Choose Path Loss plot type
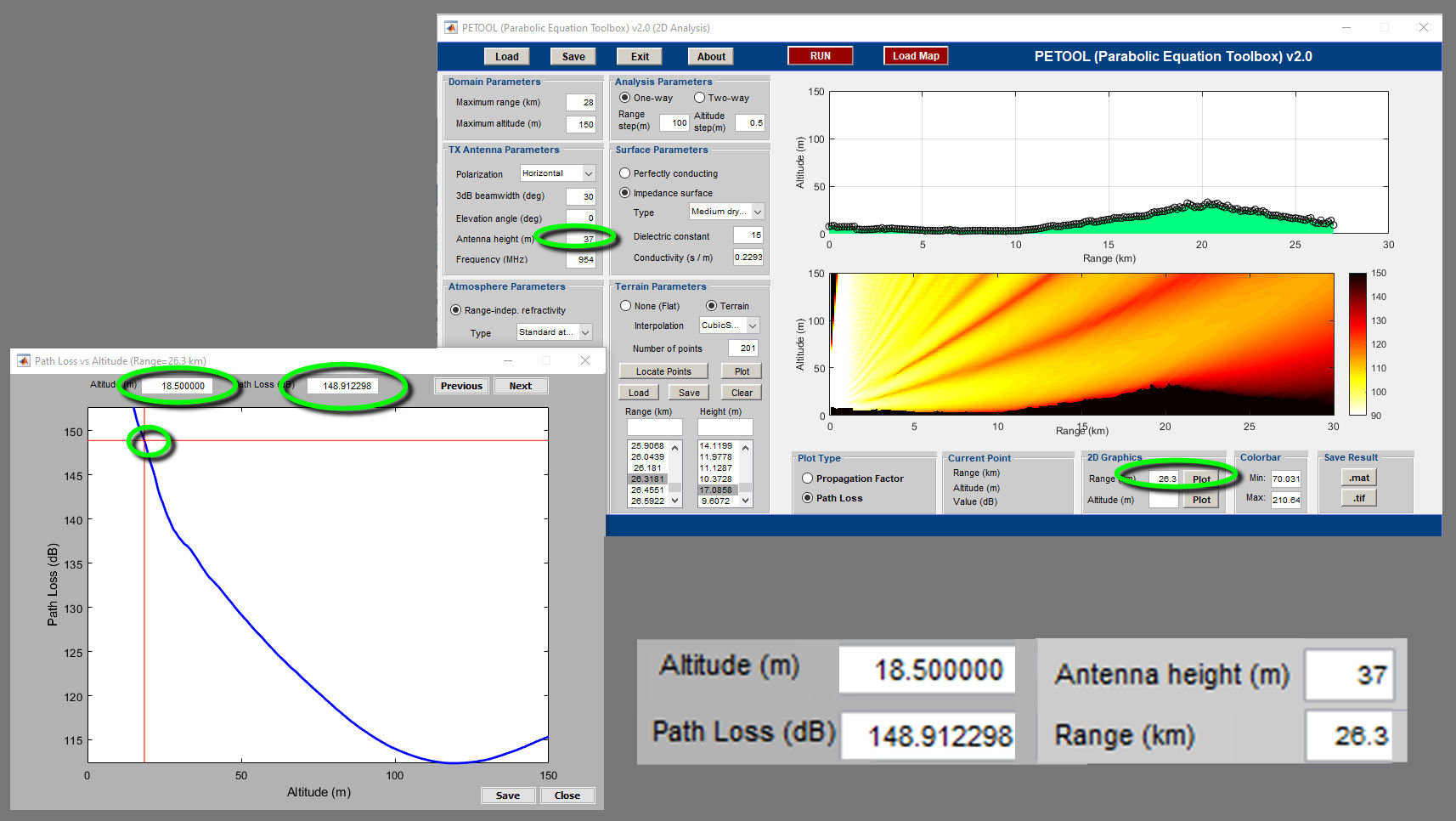Image resolution: width=1456 pixels, height=821 pixels. pyautogui.click(x=807, y=498)
